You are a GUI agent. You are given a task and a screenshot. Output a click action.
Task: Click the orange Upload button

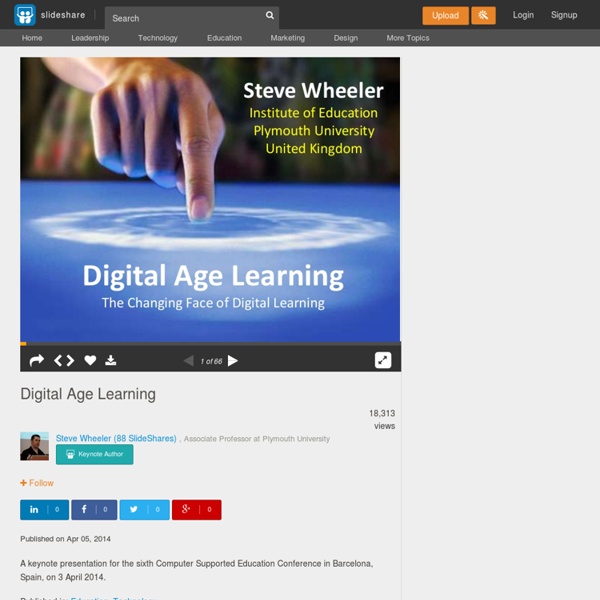pos(445,16)
